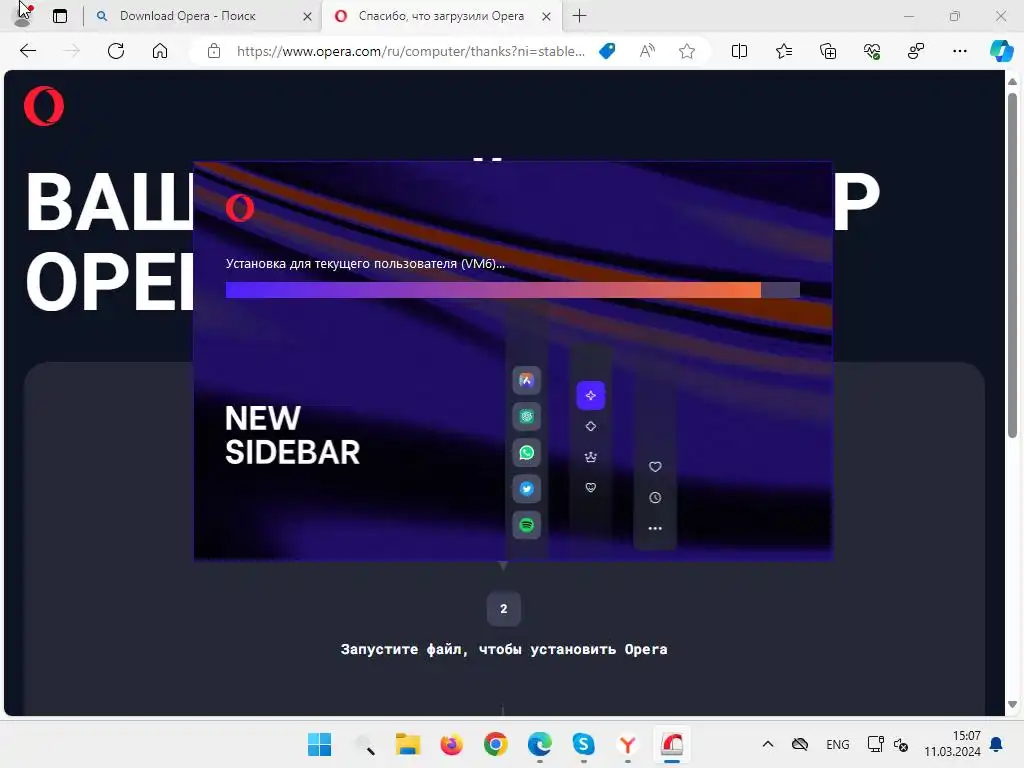This screenshot has width=1024, height=768.
Task: Open volume muted tray icon
Action: point(901,744)
